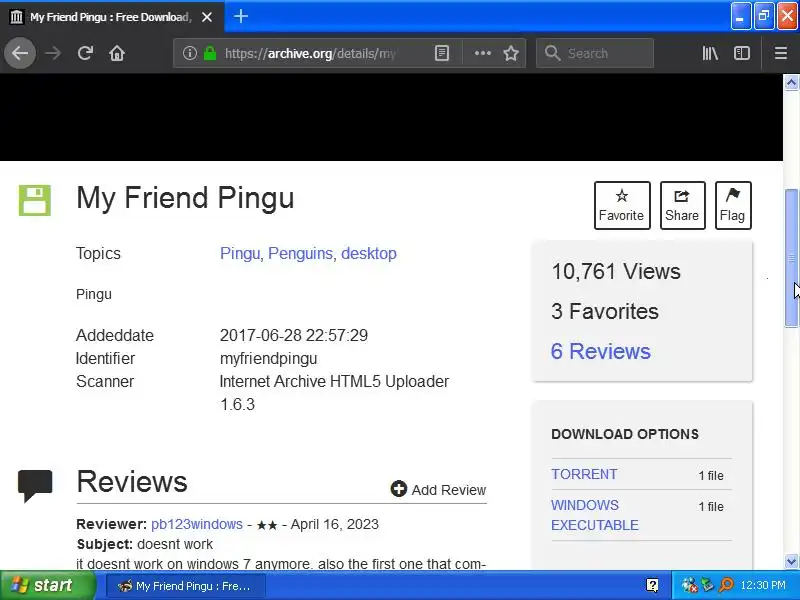
Task: Click the help question-mark taskbar icon
Action: (x=652, y=585)
